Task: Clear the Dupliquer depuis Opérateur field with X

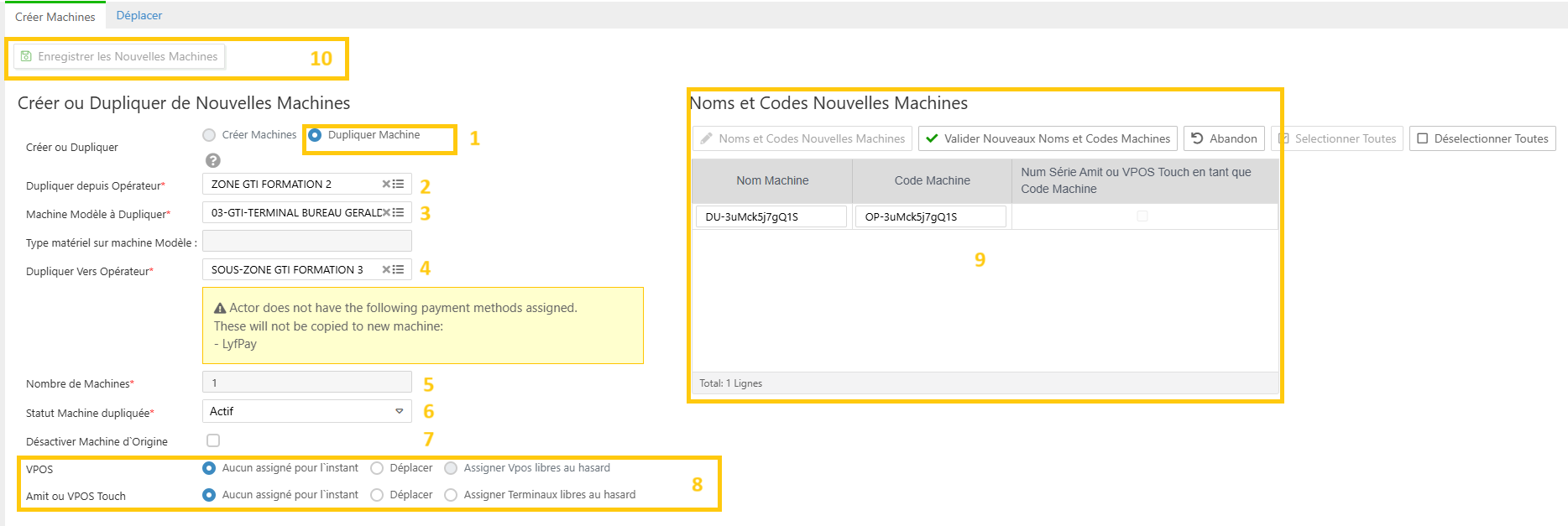Action: [x=386, y=185]
